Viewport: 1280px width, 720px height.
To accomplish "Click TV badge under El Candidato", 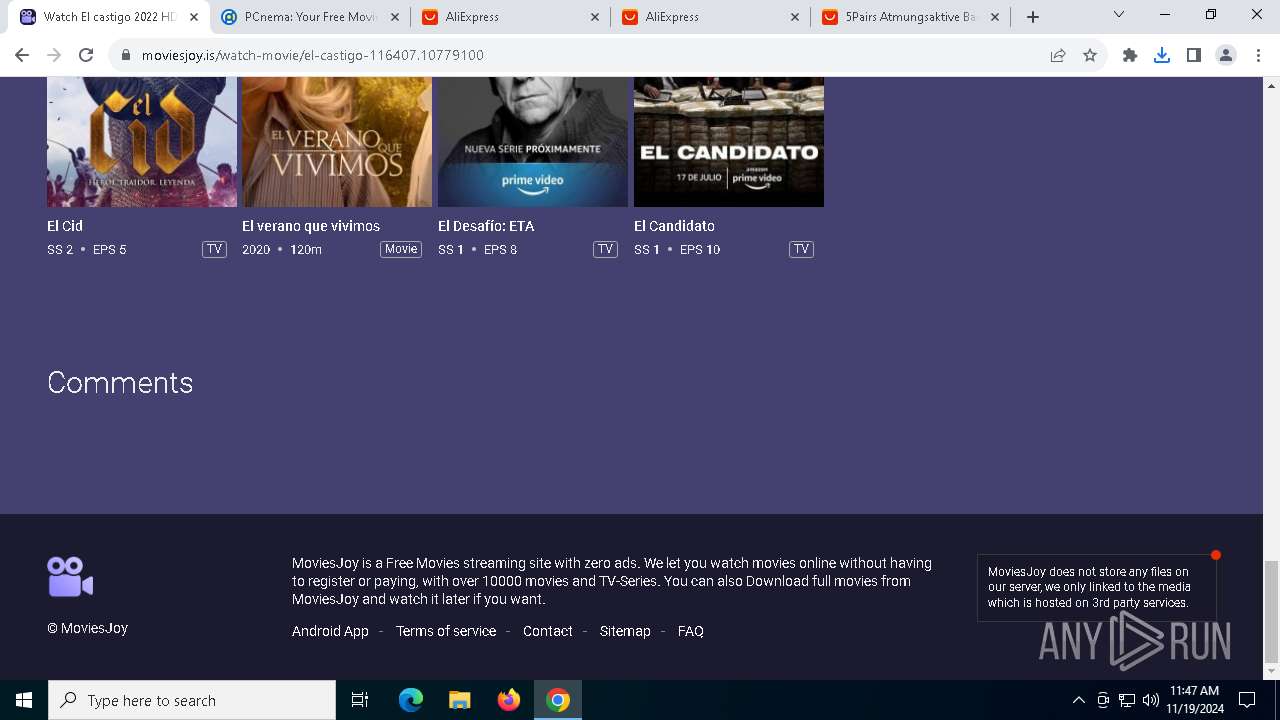I will [801, 249].
